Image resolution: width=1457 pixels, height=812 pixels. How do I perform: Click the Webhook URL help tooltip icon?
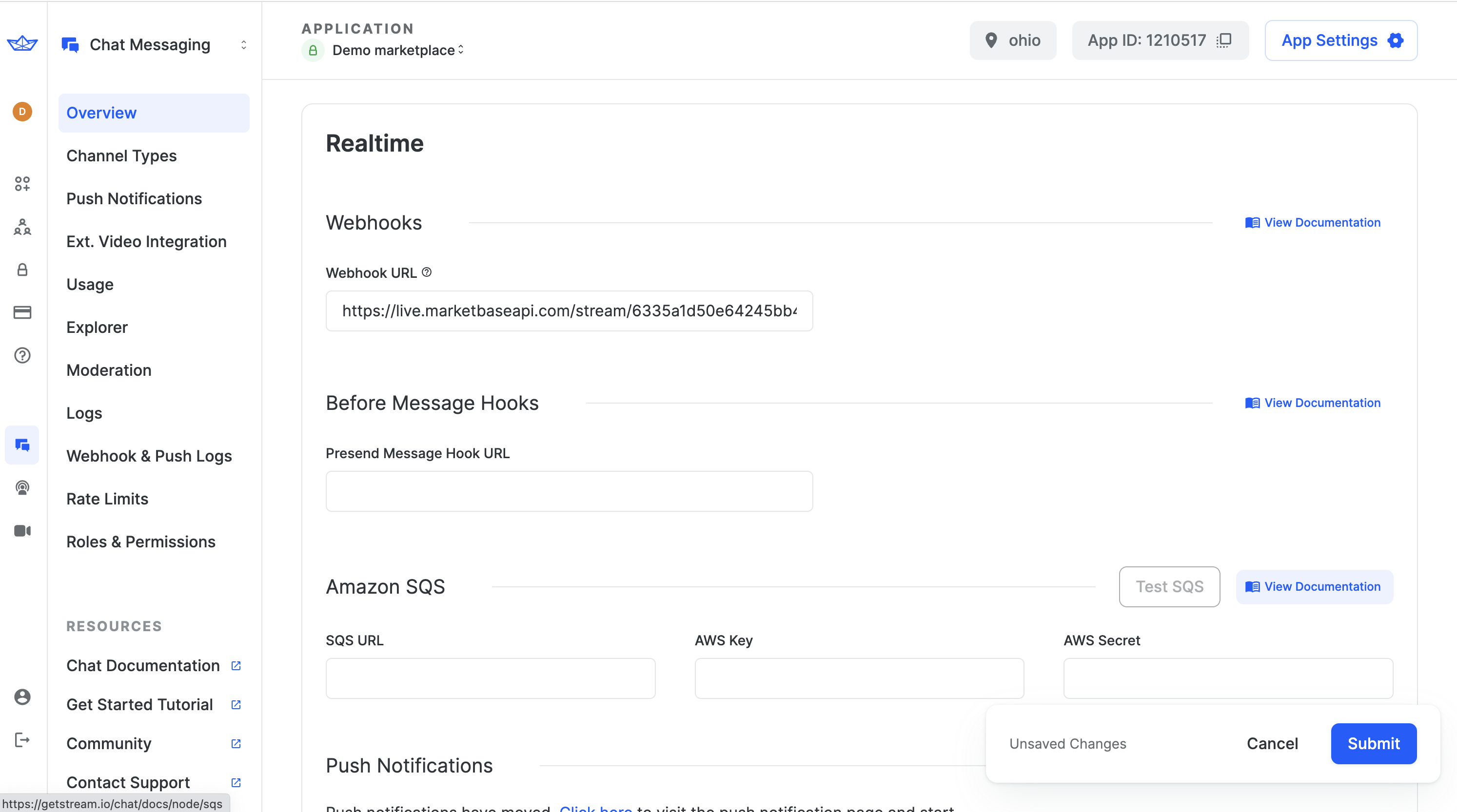427,272
